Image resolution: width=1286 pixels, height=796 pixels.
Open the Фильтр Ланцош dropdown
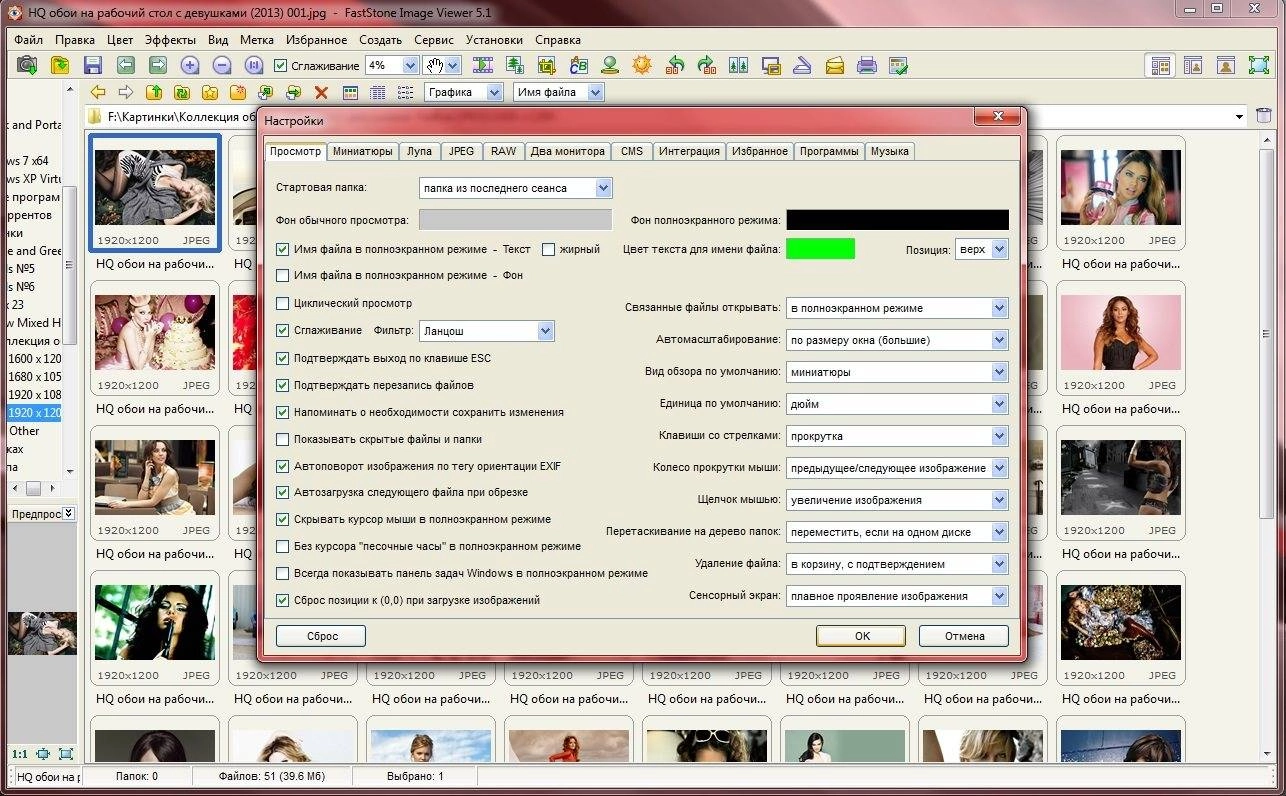click(x=486, y=331)
